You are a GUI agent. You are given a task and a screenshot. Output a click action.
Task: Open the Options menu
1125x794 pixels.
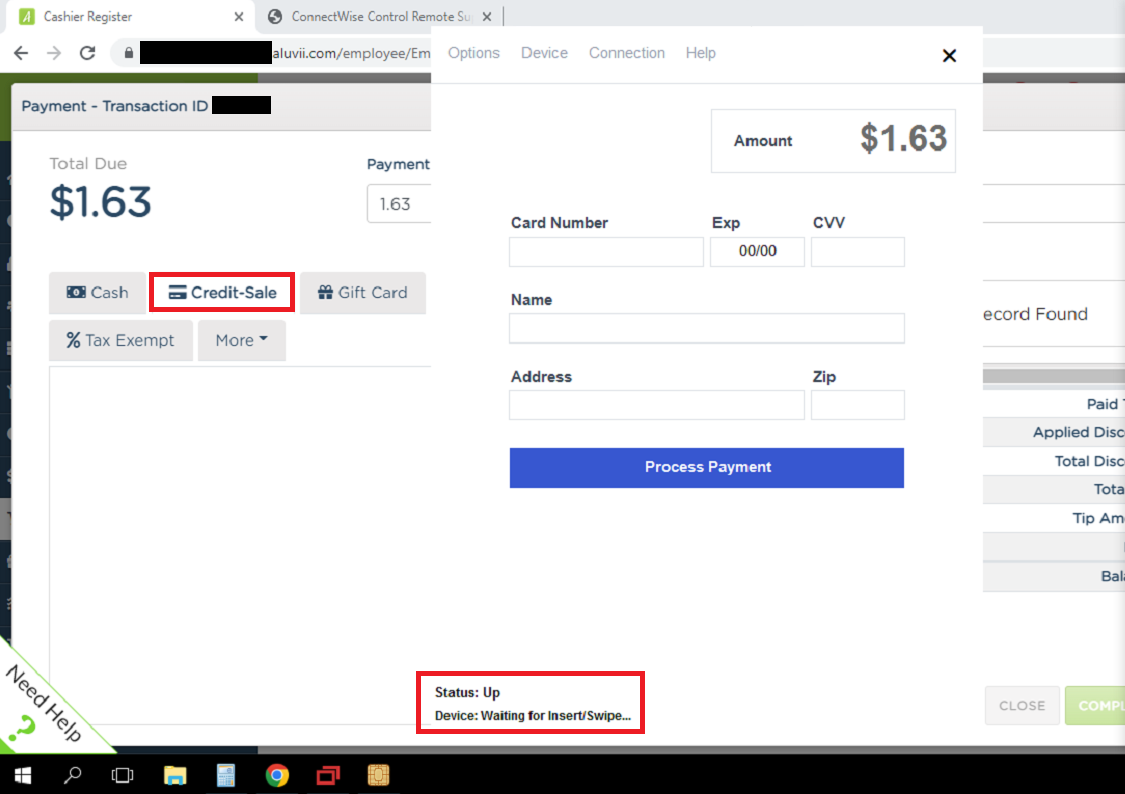pos(473,52)
